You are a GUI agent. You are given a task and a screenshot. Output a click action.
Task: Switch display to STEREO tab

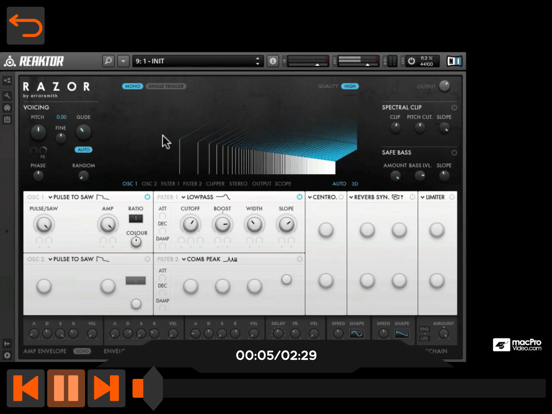(x=238, y=184)
